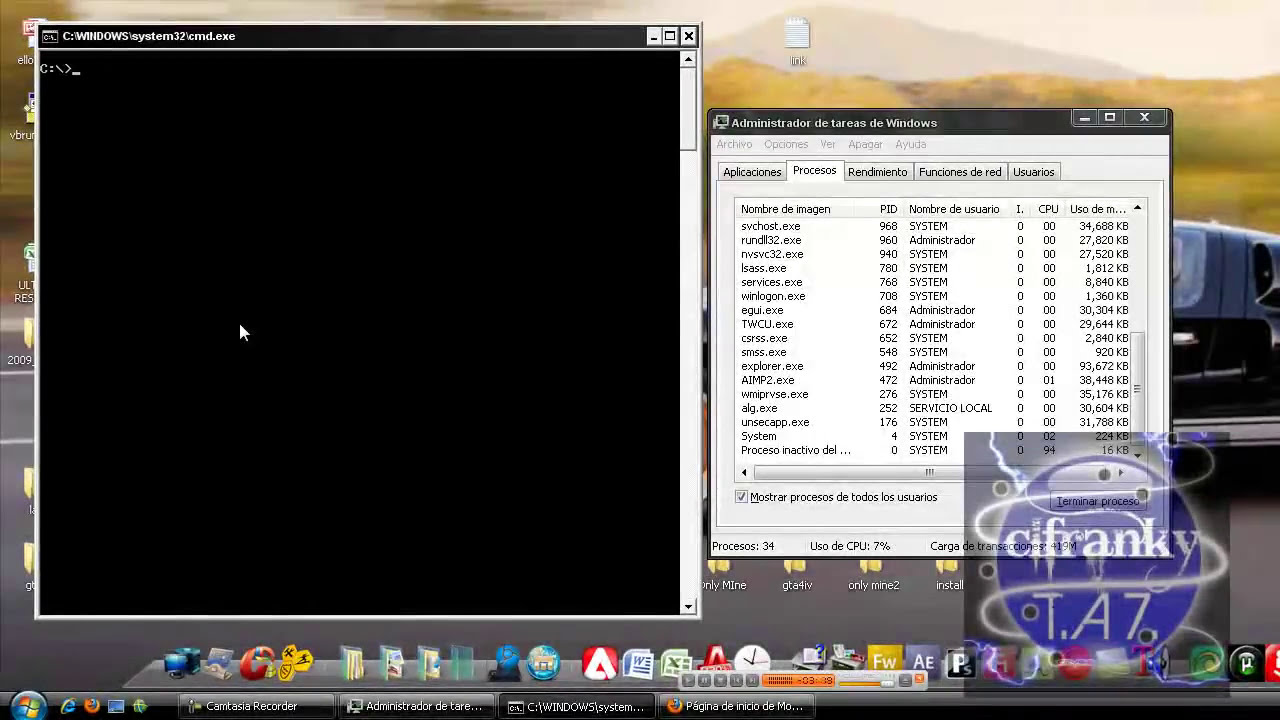The image size is (1280, 720).
Task: Click inside the cmd command prompt area
Action: tap(359, 332)
